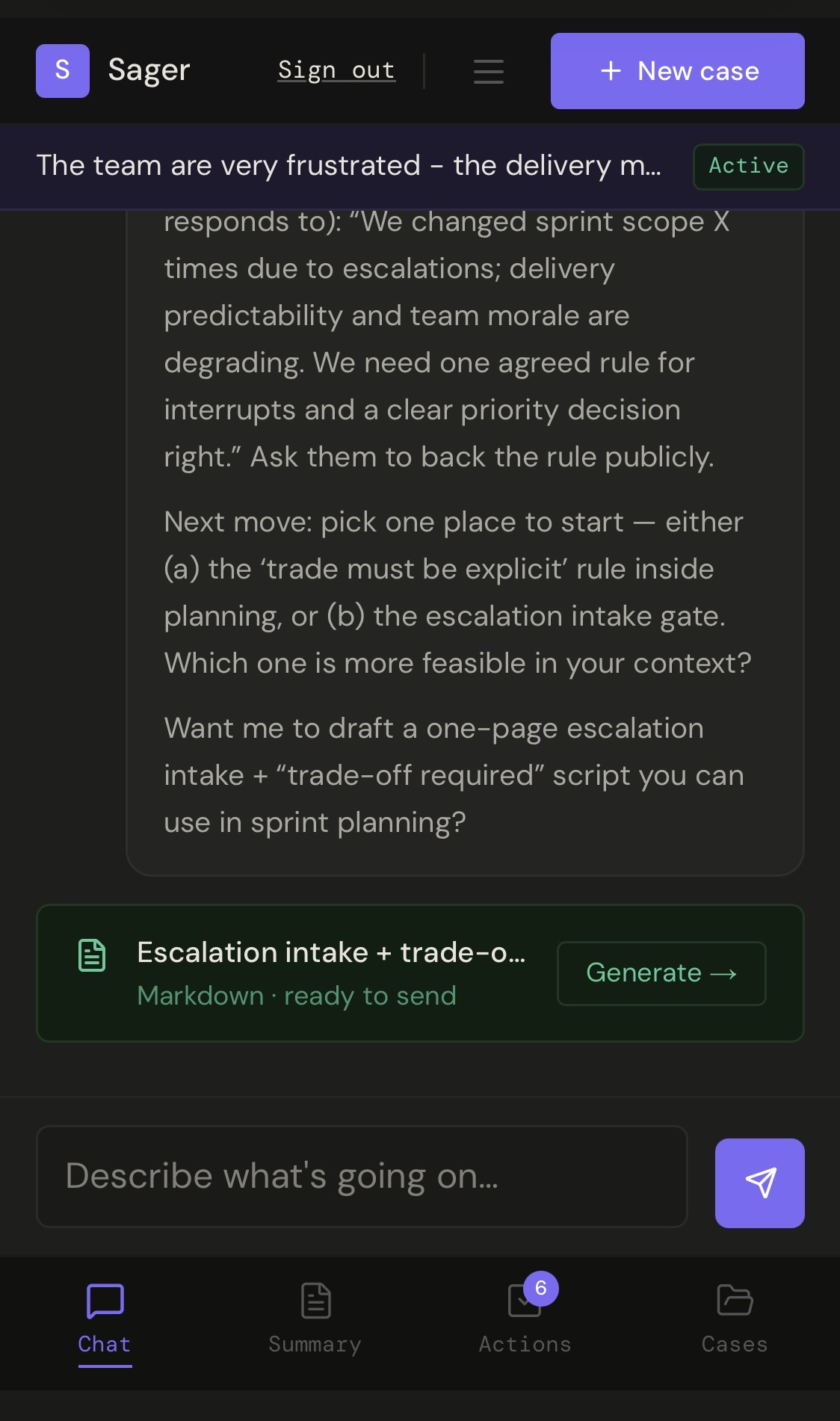Toggle the Active status badge

[749, 166]
